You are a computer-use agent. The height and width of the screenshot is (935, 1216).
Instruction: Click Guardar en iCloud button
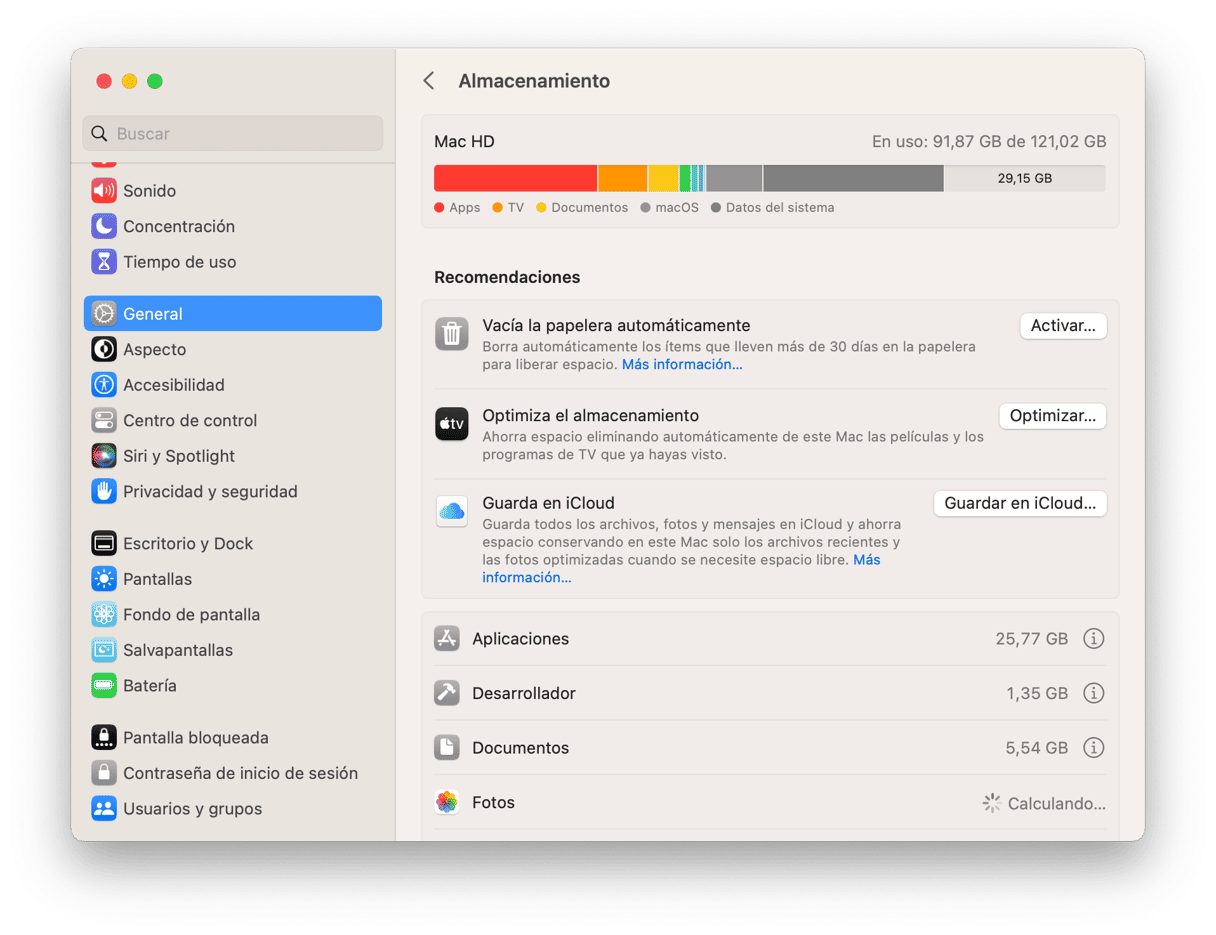pos(1020,503)
